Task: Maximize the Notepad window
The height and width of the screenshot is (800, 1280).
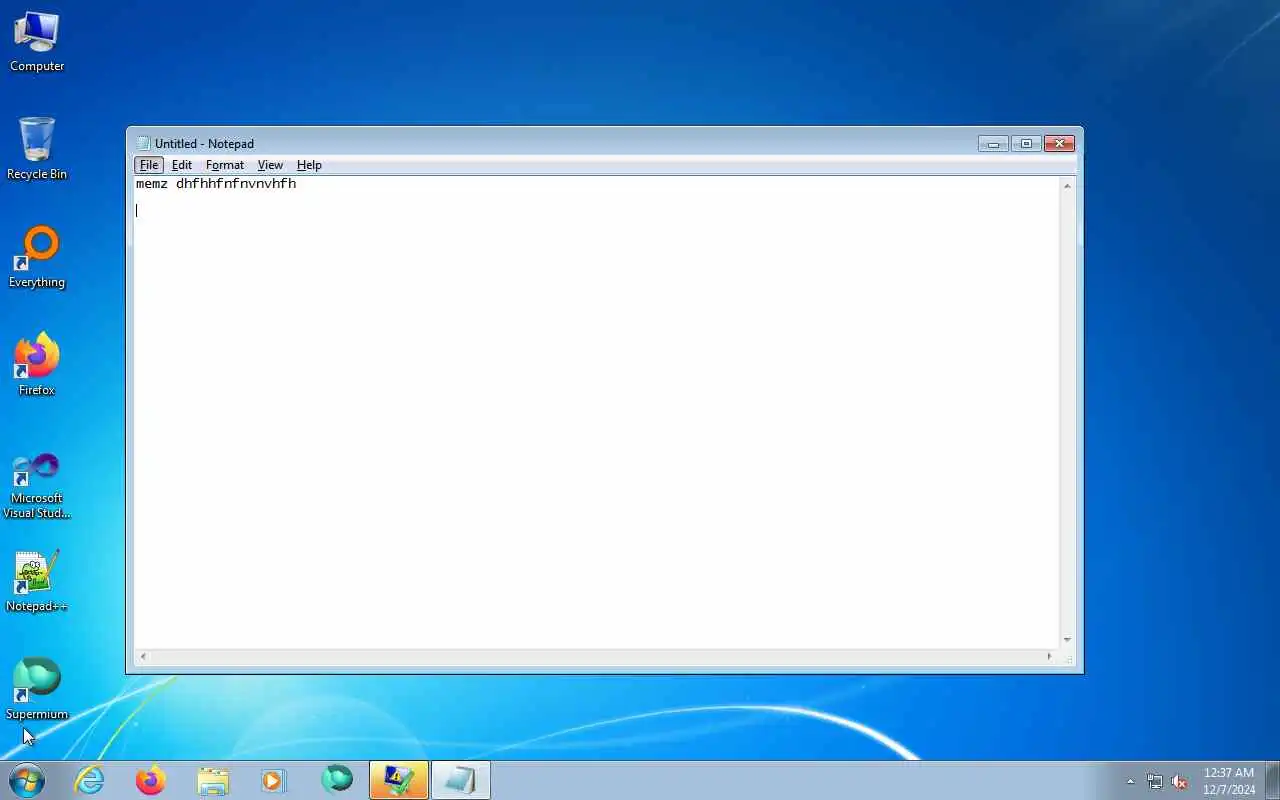Action: 1026,143
